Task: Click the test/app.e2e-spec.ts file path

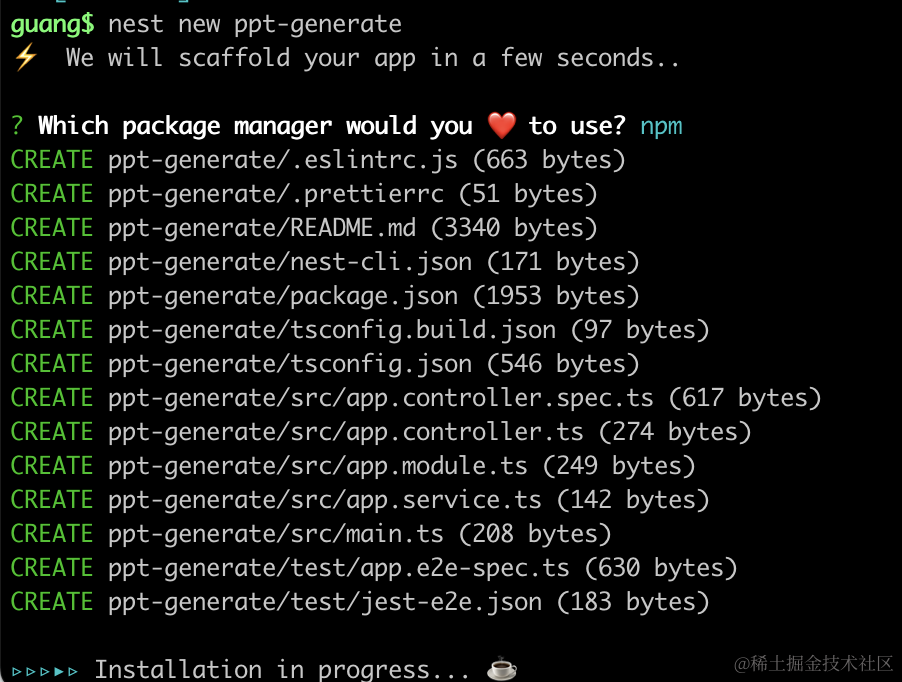Action: coord(339,568)
